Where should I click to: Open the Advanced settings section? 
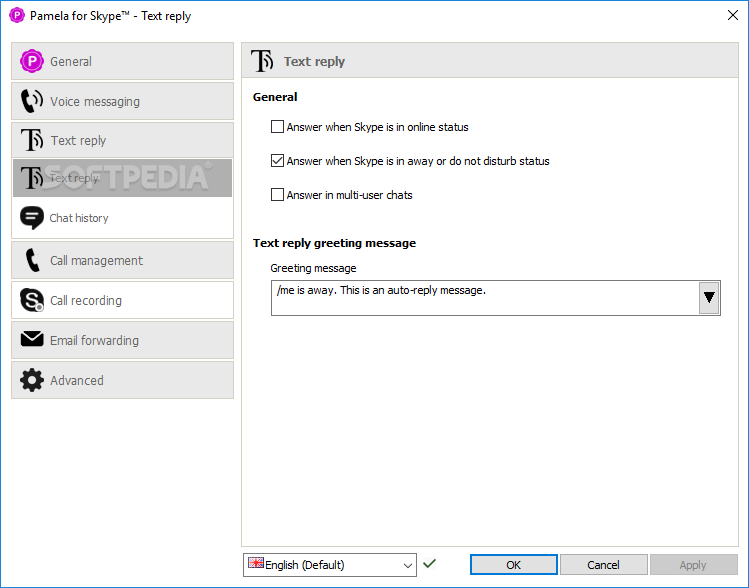122,380
